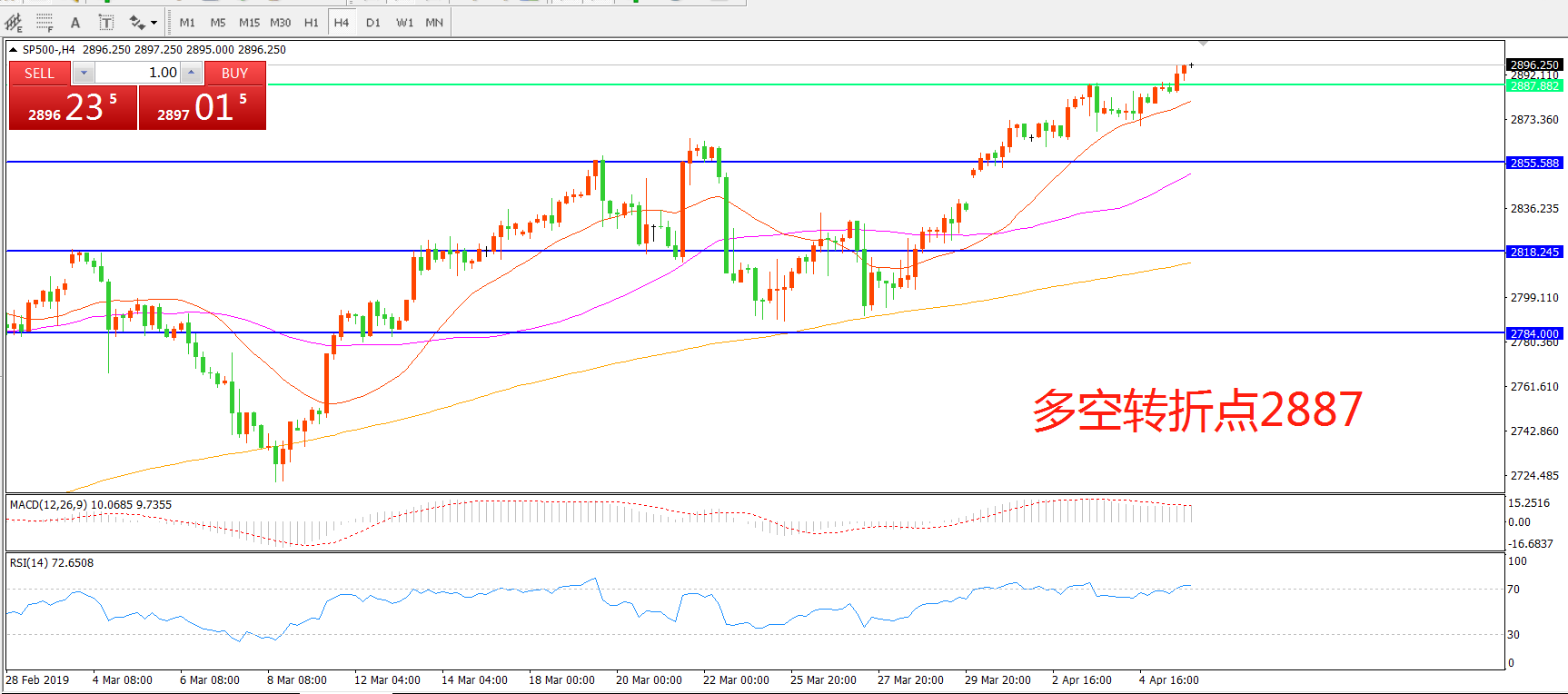The height and width of the screenshot is (694, 1568).
Task: Switch chart to M1 timeframe
Action: pyautogui.click(x=187, y=23)
